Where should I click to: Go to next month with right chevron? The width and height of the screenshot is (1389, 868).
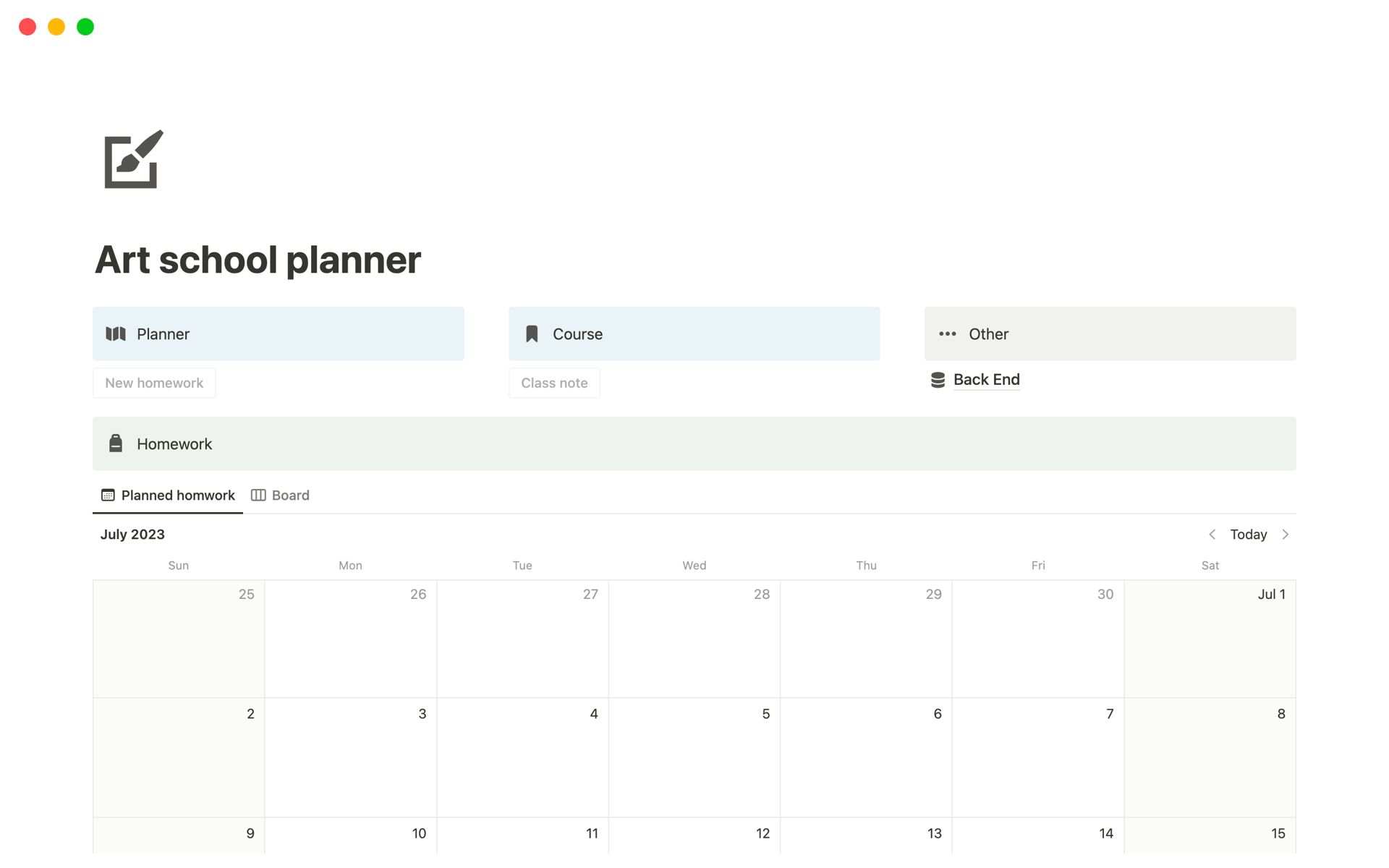(x=1286, y=535)
